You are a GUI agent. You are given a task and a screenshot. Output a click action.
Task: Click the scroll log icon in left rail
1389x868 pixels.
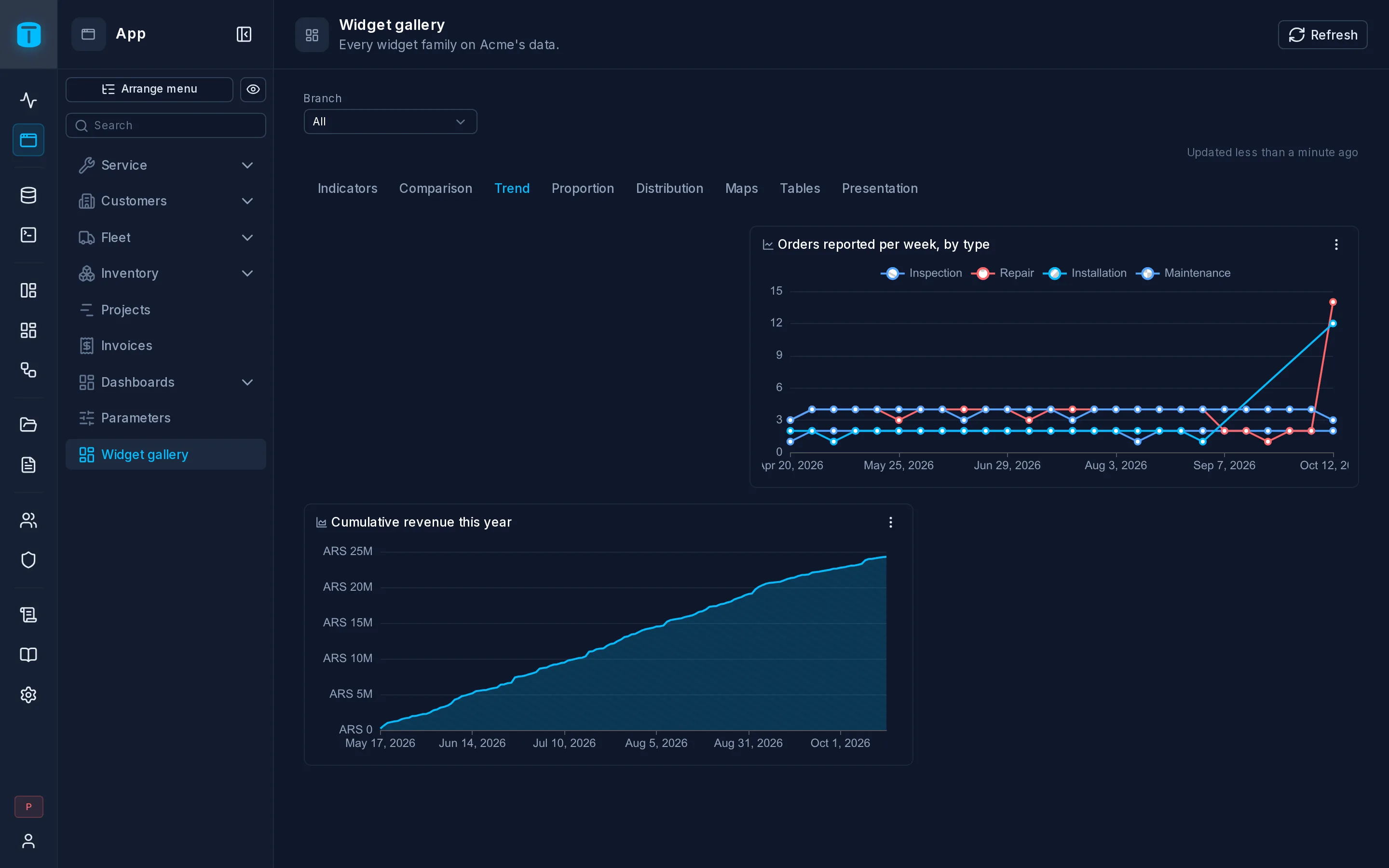[28, 615]
